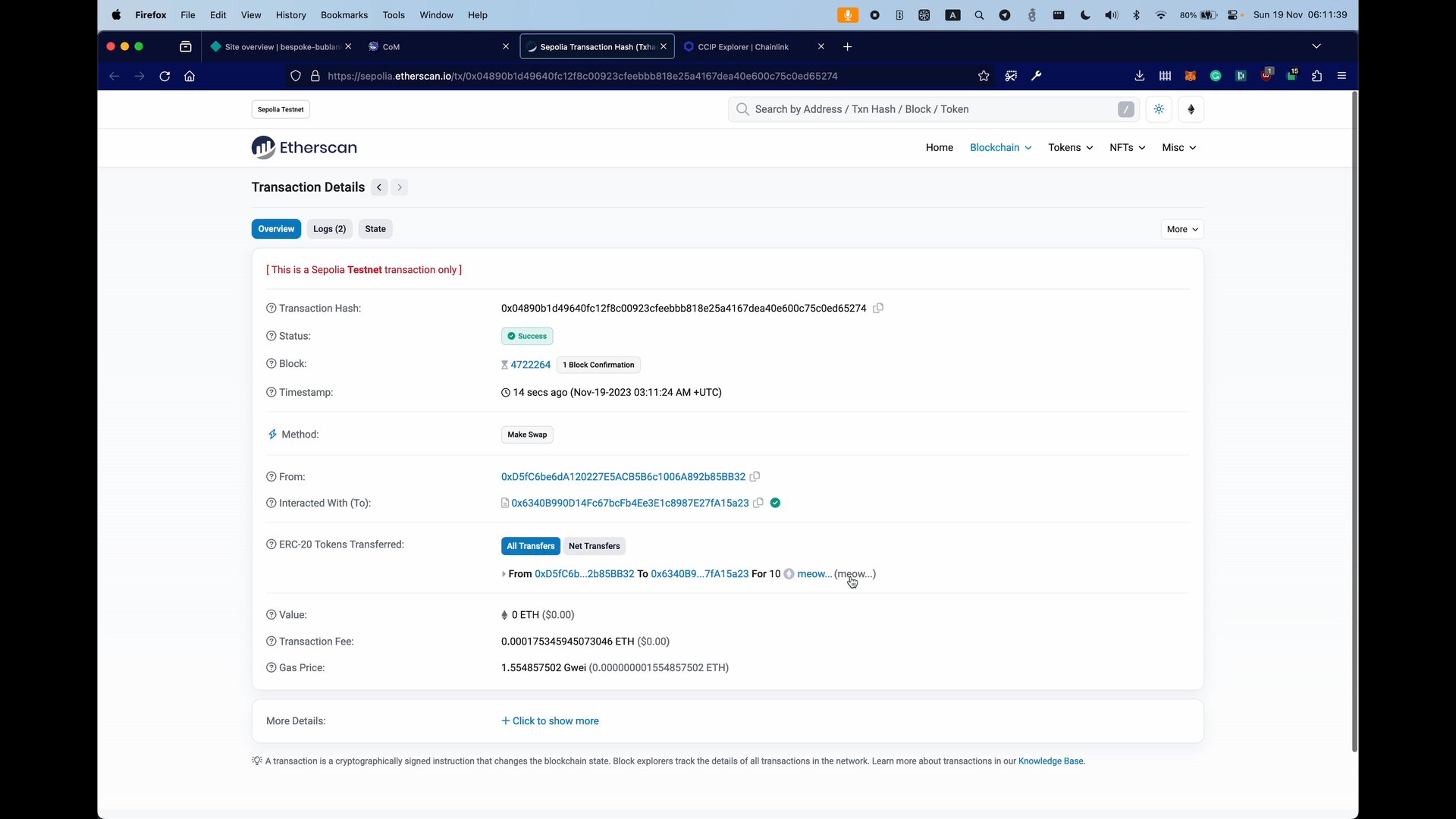The width and height of the screenshot is (1456, 819).
Task: Open the Knowledge Base link
Action: 1050,761
